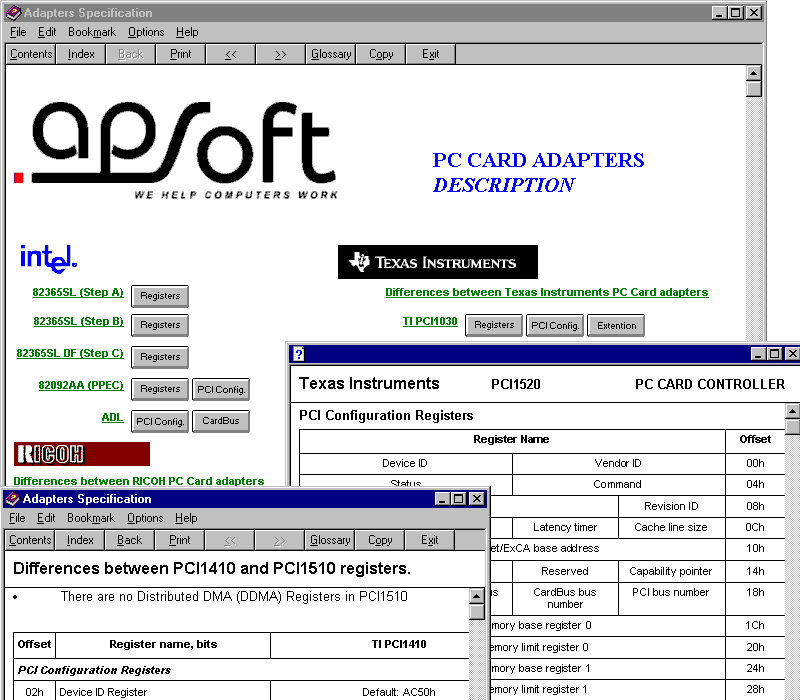Click Contents button in main window toolbar

coord(31,54)
